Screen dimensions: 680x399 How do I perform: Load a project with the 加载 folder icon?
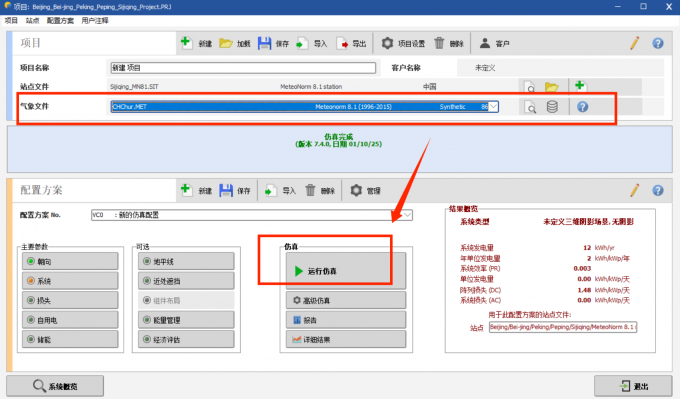tap(235, 43)
